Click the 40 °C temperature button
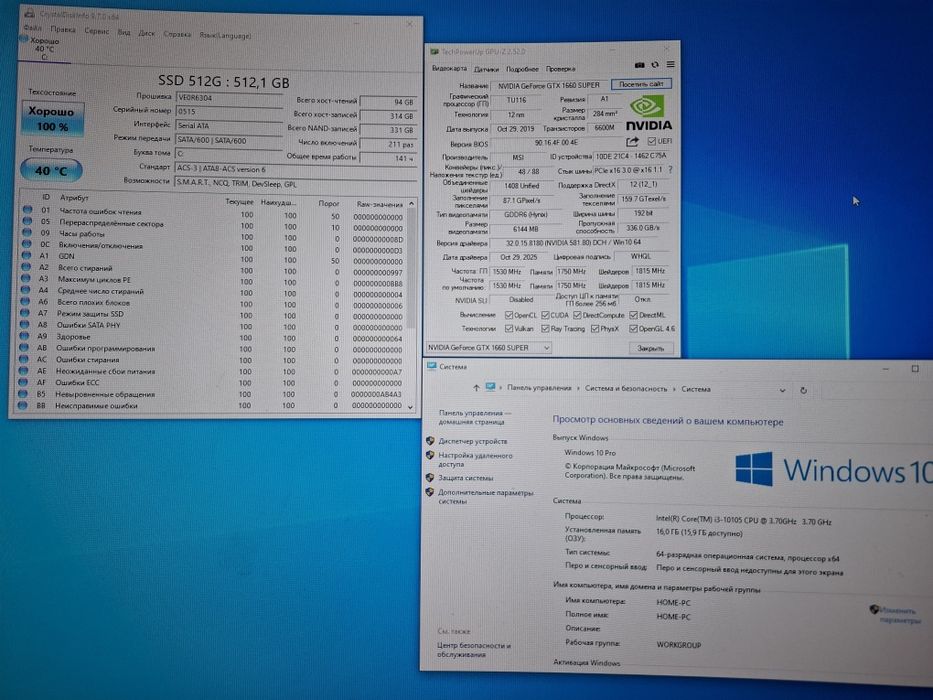Image resolution: width=933 pixels, height=700 pixels. point(51,170)
